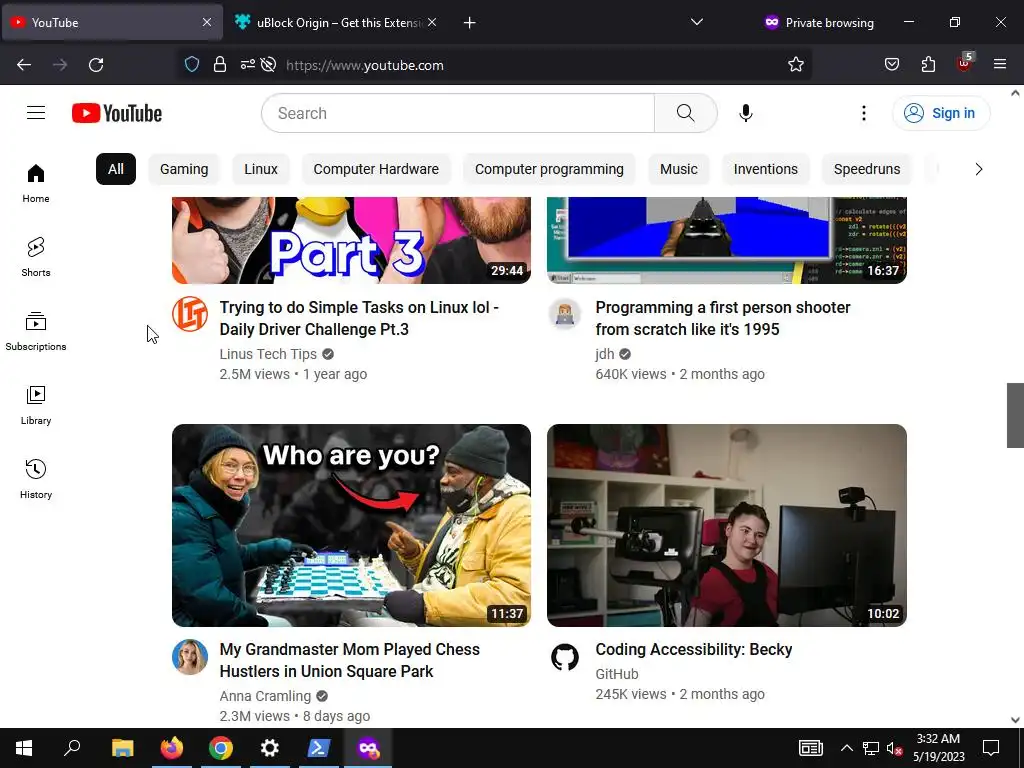Open a new browser tab

point(469,23)
